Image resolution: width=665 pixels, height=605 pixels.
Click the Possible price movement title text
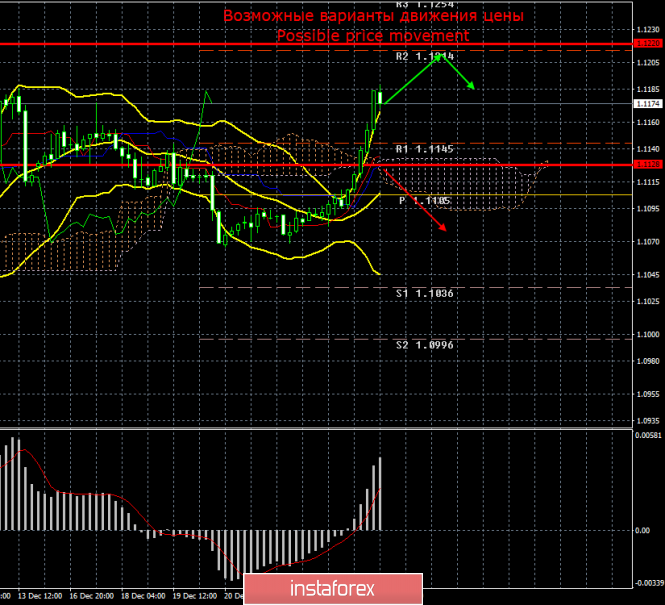373,36
